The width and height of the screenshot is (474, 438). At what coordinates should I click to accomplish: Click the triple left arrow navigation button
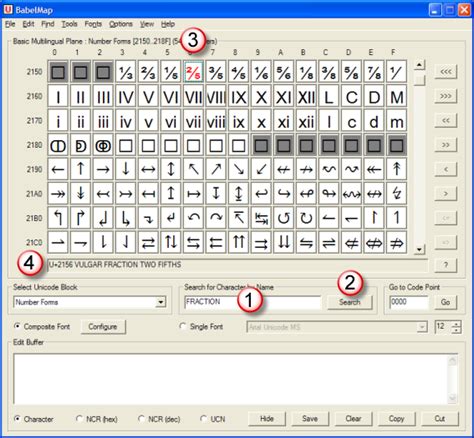(446, 72)
